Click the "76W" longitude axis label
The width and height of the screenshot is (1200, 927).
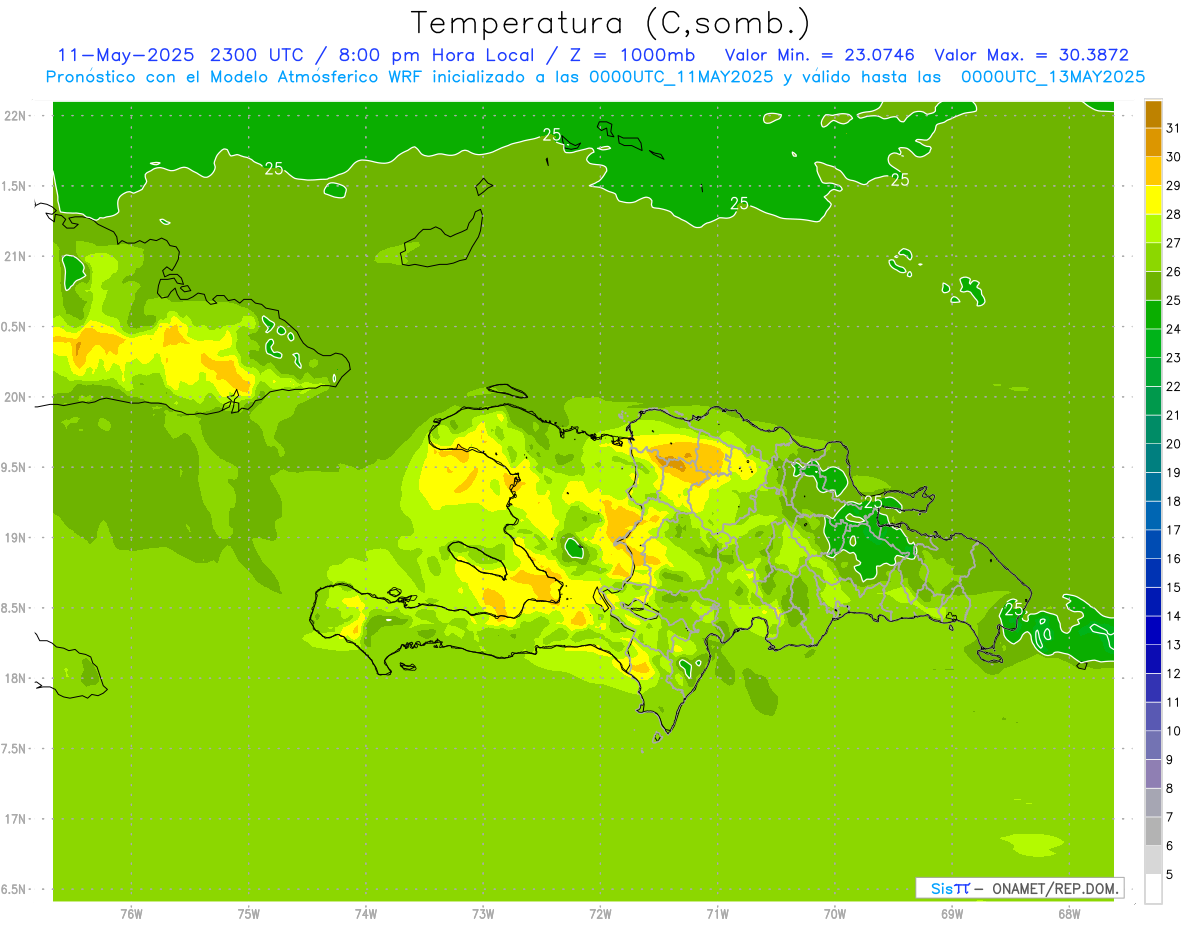pyautogui.click(x=131, y=913)
